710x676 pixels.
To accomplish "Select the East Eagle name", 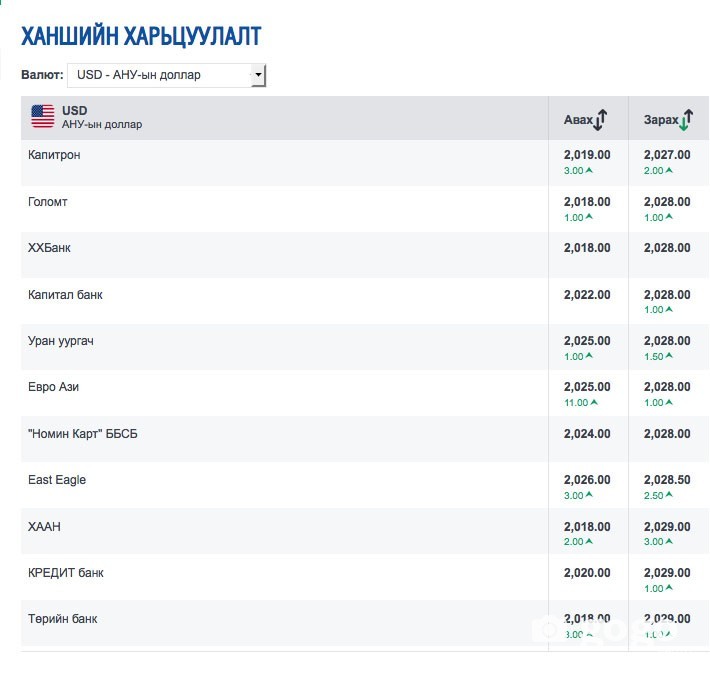I will (57, 480).
